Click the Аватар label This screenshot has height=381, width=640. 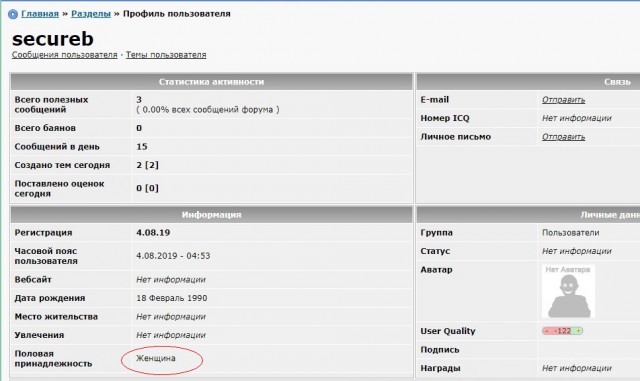(436, 270)
